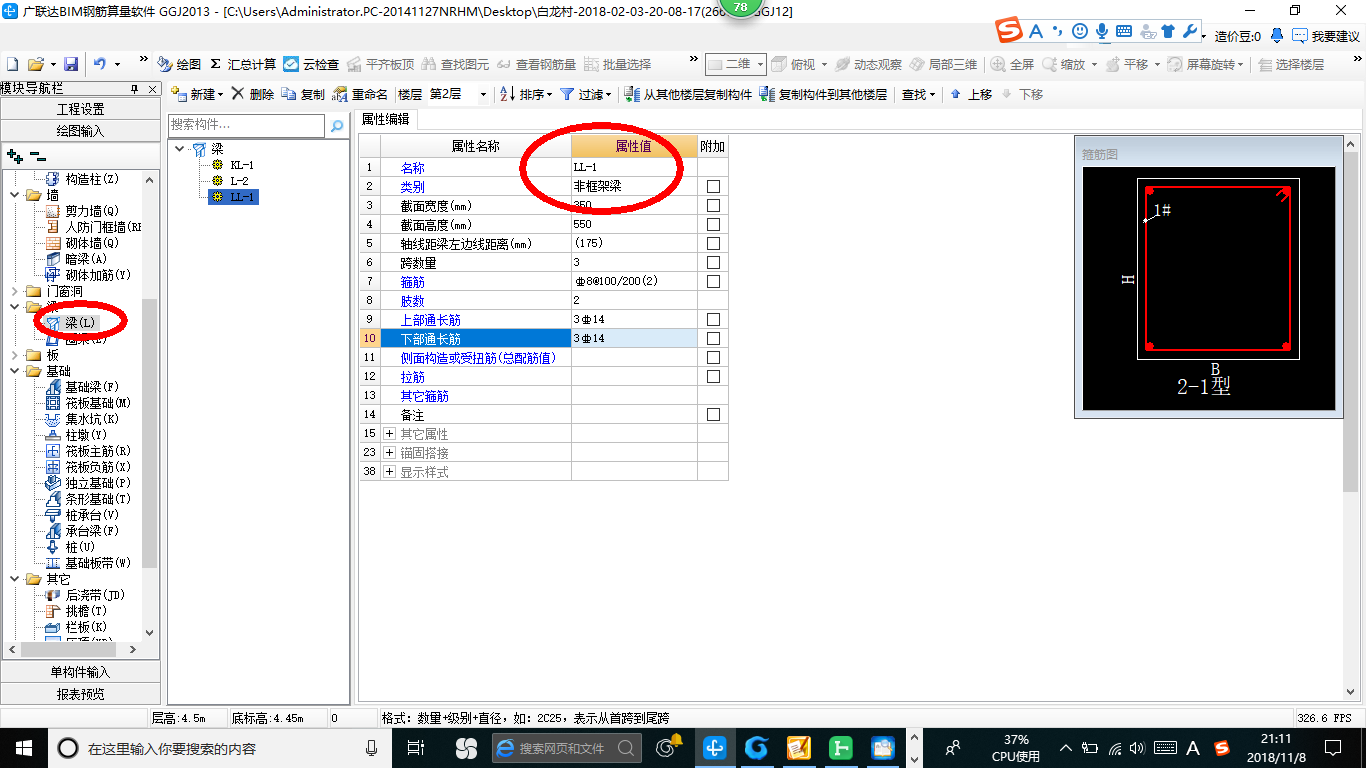Image resolution: width=1366 pixels, height=768 pixels.
Task: Select 后浇带(JD) tree item
Action: click(x=94, y=595)
